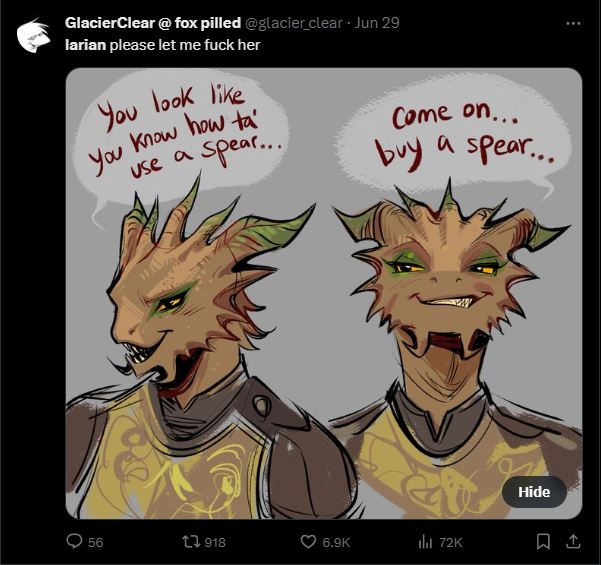Screen dimensions: 601x565
Task: Click the Come on buy a spear bubble
Action: (456, 132)
